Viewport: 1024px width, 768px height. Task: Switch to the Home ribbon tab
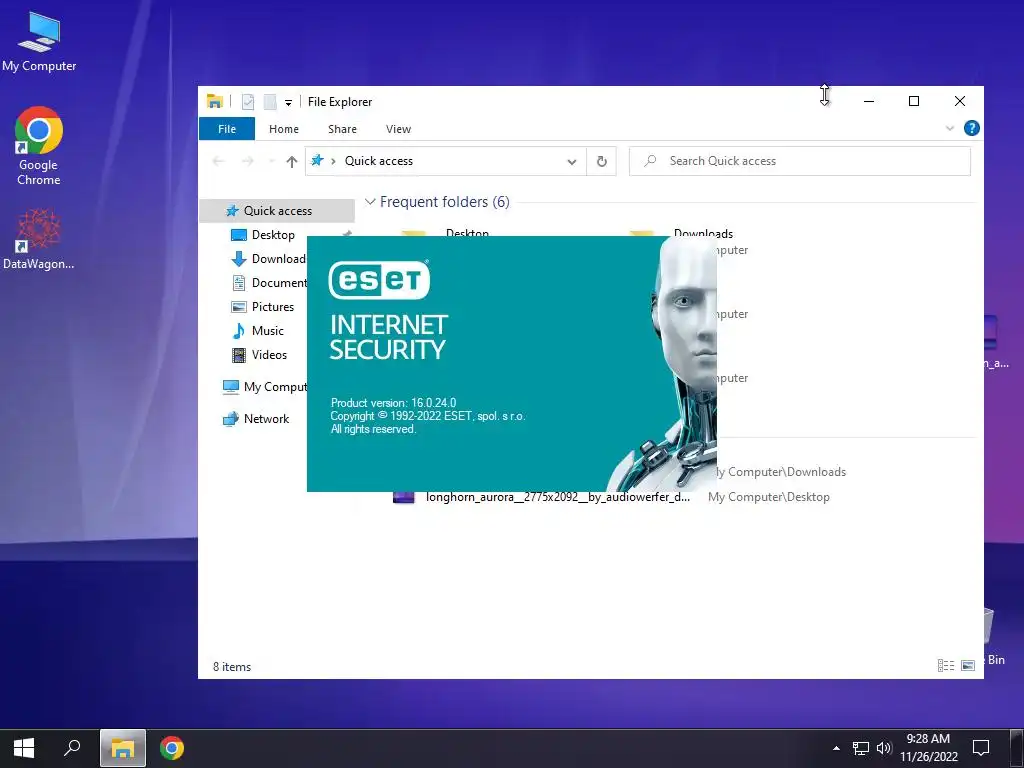(283, 129)
